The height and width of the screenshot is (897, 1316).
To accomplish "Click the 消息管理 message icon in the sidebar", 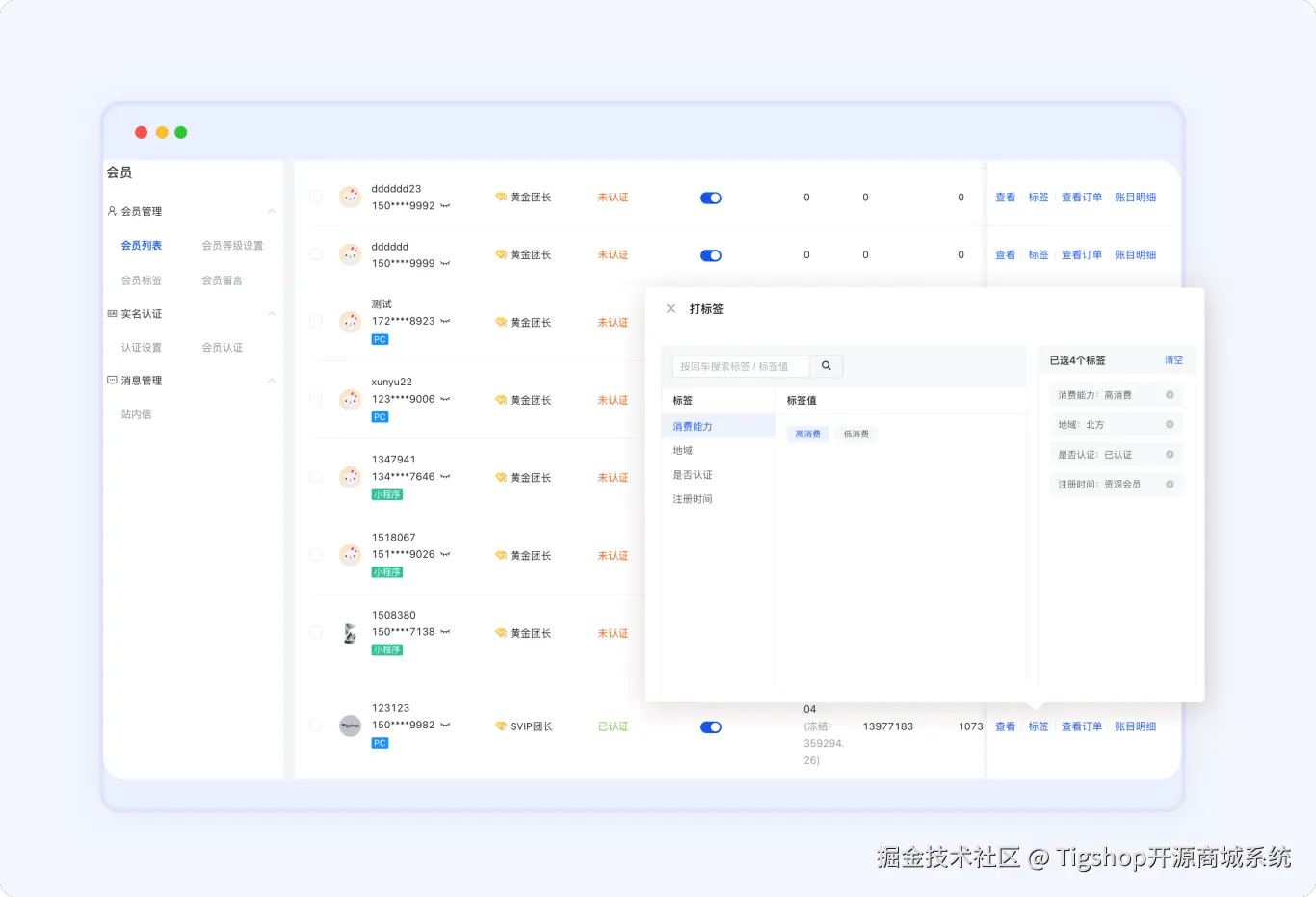I will [x=112, y=381].
